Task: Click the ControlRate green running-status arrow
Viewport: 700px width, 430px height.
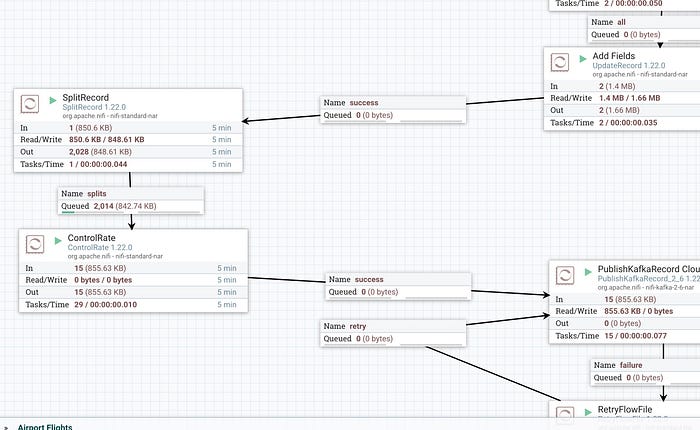Action: pyautogui.click(x=58, y=241)
